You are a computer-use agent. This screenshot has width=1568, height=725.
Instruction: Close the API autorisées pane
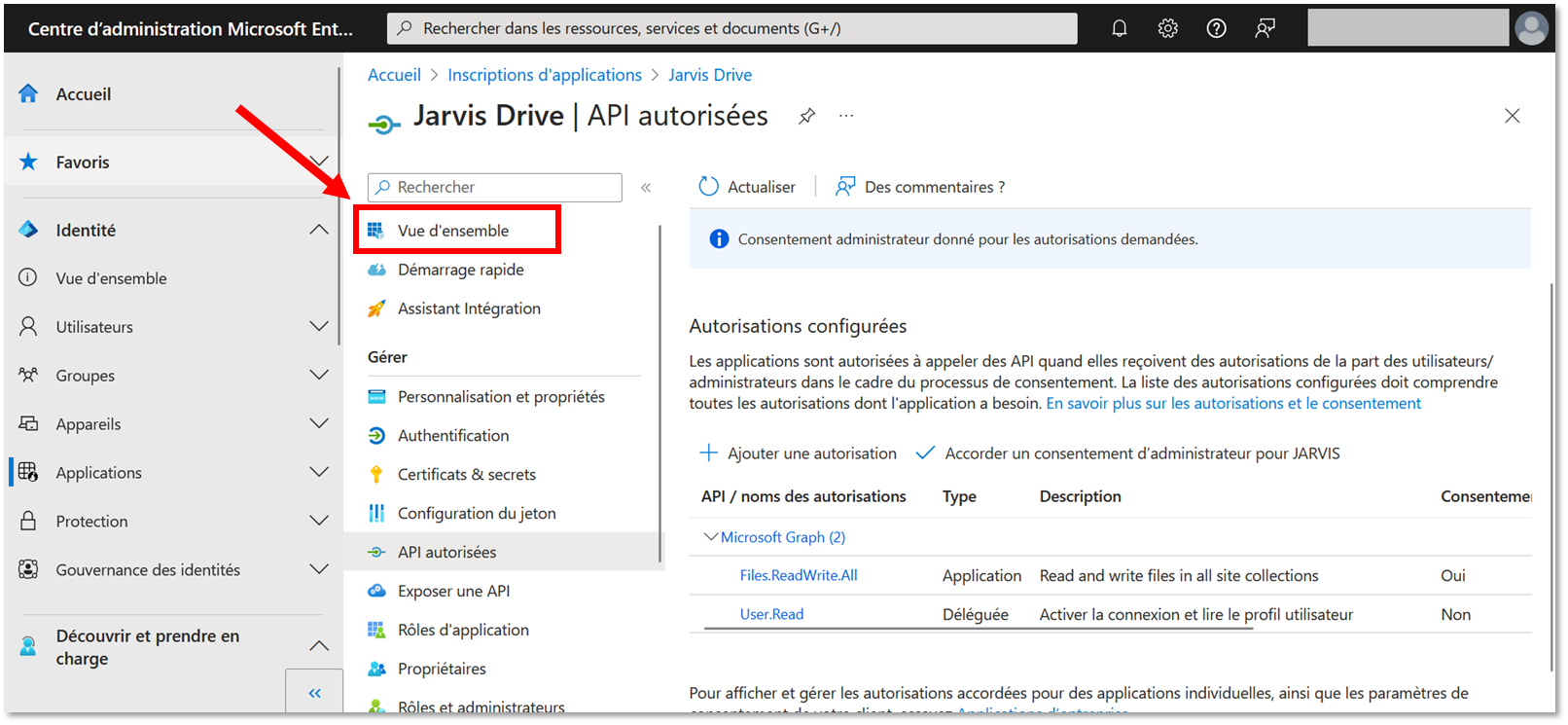(1513, 116)
